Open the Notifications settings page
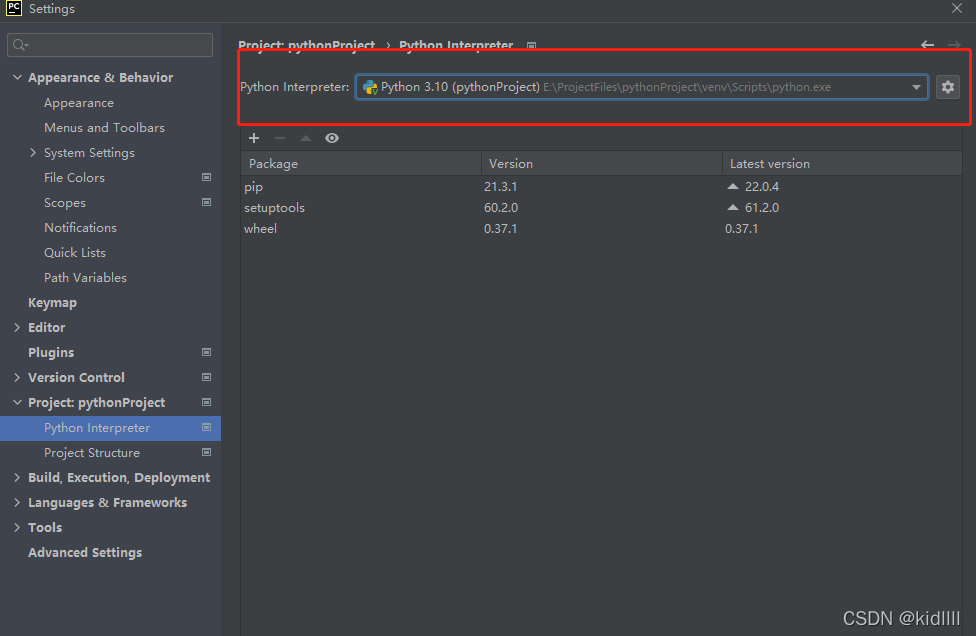 pyautogui.click(x=80, y=228)
